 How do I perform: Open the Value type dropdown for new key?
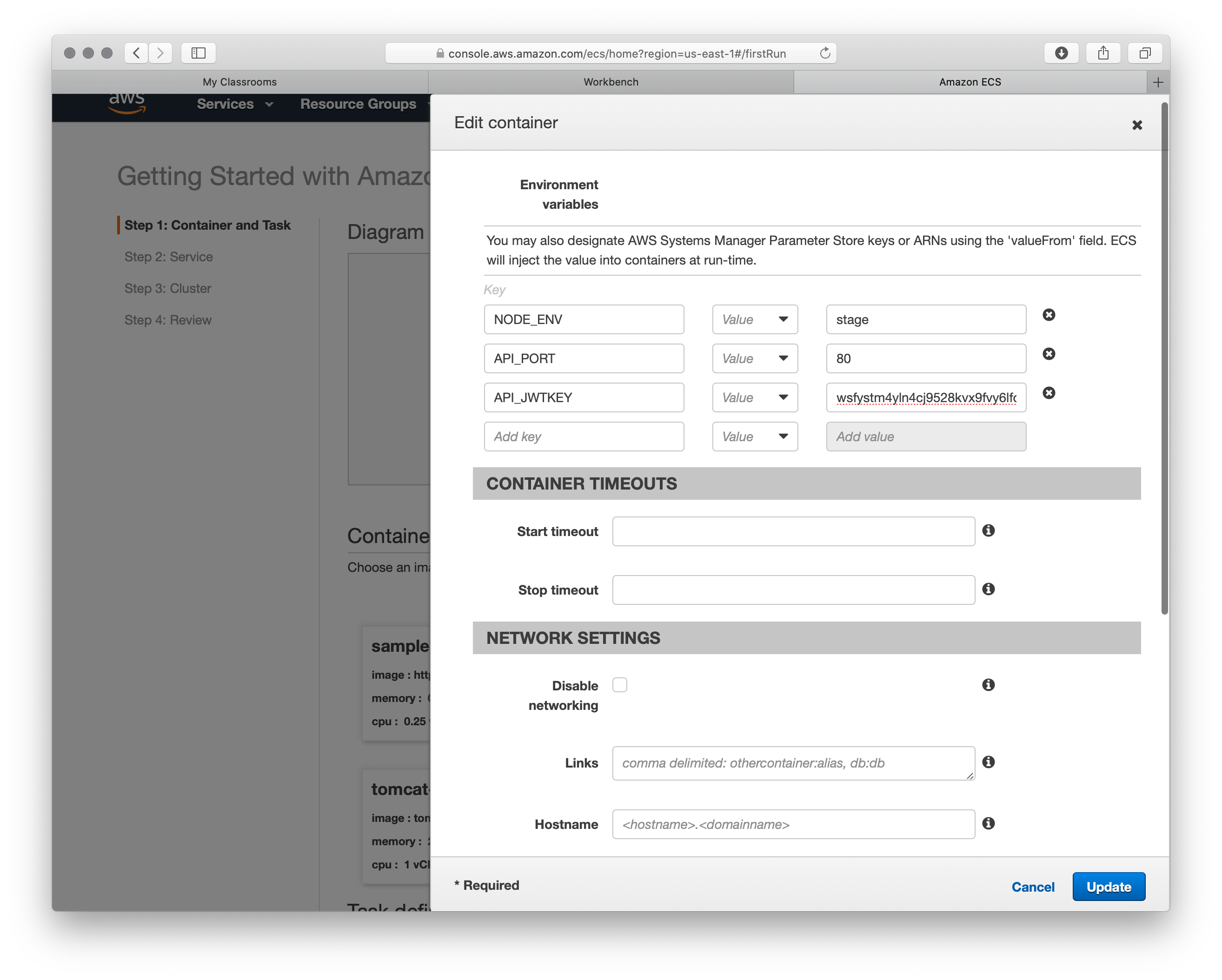pyautogui.click(x=755, y=437)
